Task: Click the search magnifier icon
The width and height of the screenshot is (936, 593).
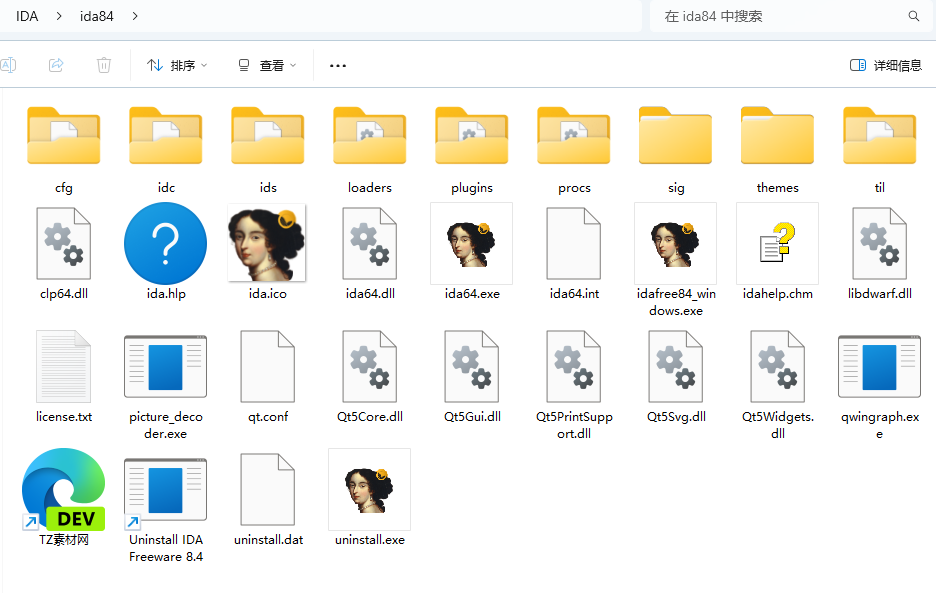Action: click(913, 16)
